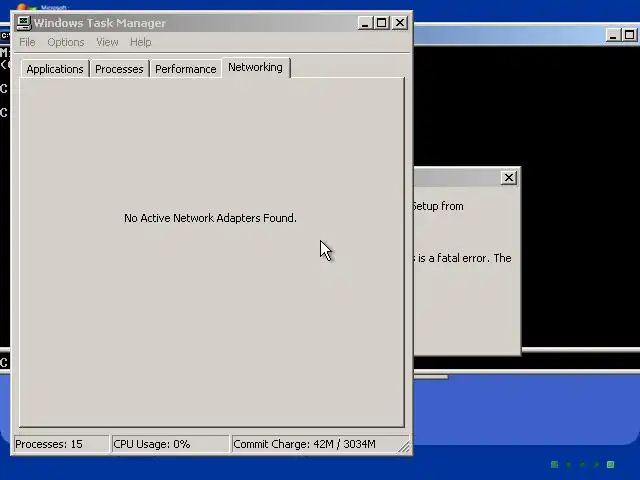Maximize the Windows Task Manager window
Viewport: 640px width, 480px height.
(382, 23)
